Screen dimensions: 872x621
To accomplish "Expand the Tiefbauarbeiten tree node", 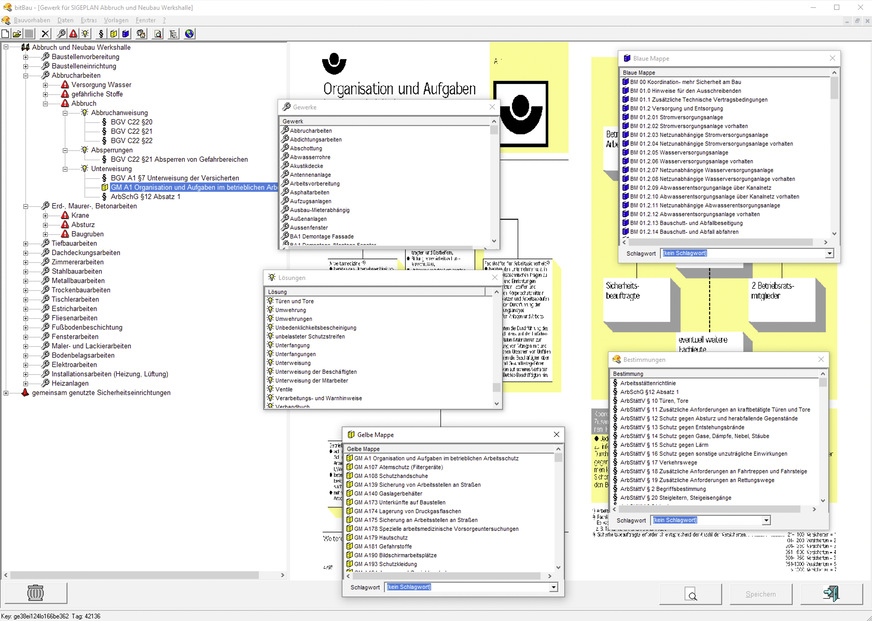I will pyautogui.click(x=26, y=243).
